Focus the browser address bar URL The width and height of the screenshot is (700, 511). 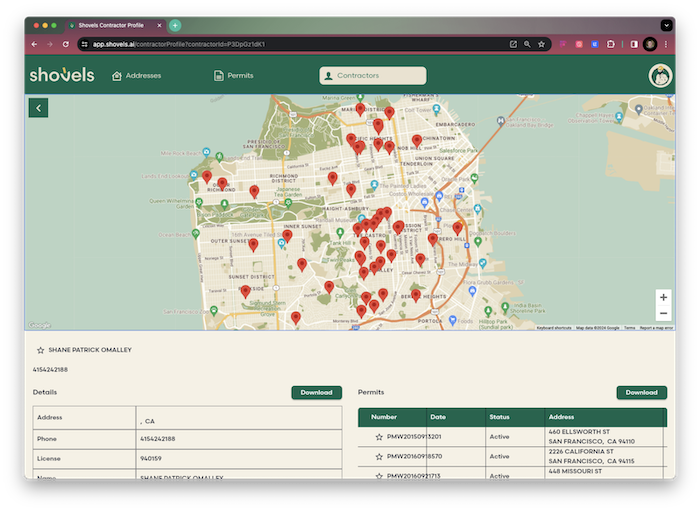click(179, 44)
